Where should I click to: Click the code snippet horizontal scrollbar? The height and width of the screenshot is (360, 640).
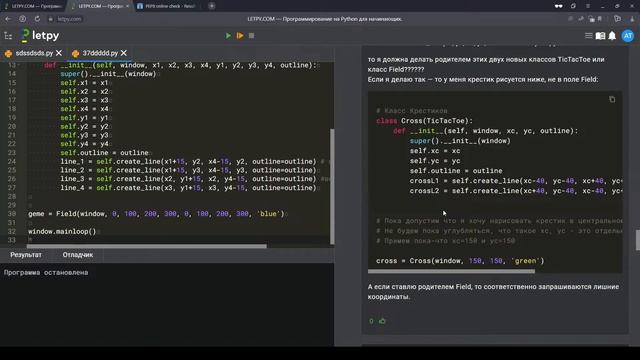pyautogui.click(x=451, y=271)
